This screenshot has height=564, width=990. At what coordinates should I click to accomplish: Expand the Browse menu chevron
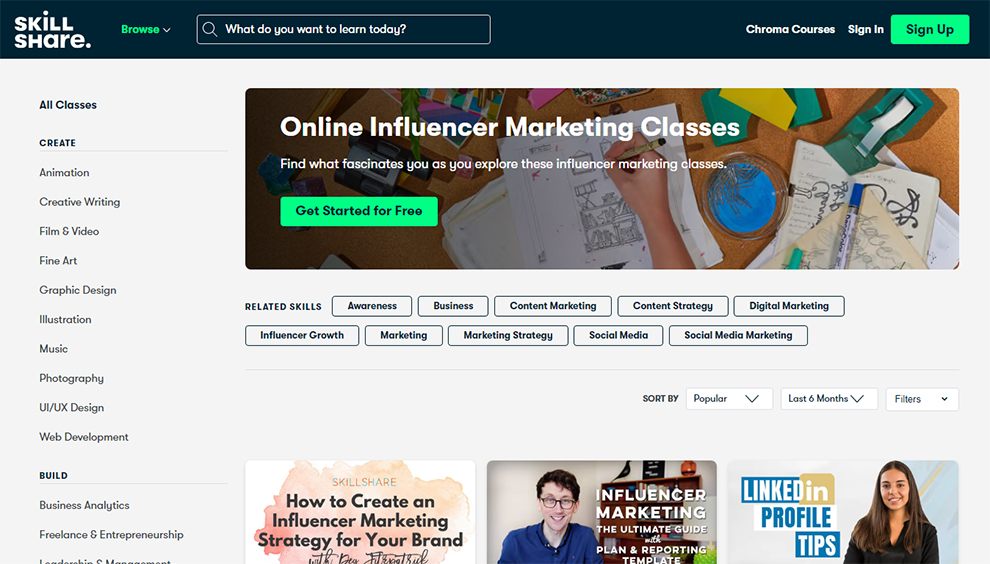tap(167, 30)
